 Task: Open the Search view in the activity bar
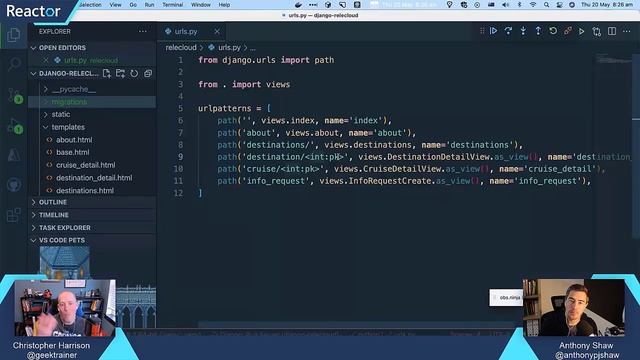click(x=14, y=63)
